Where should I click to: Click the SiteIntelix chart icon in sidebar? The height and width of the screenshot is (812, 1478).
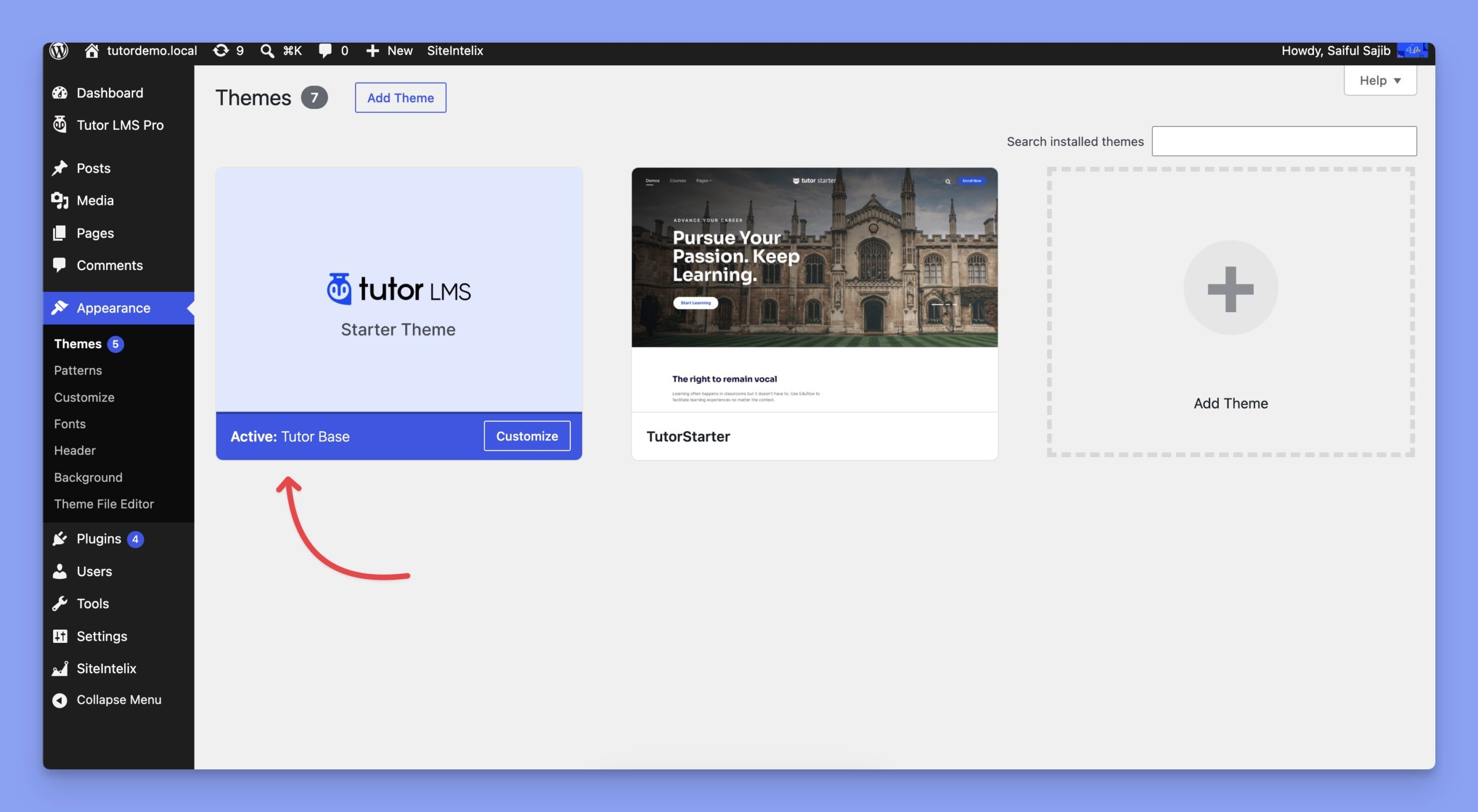tap(60, 668)
